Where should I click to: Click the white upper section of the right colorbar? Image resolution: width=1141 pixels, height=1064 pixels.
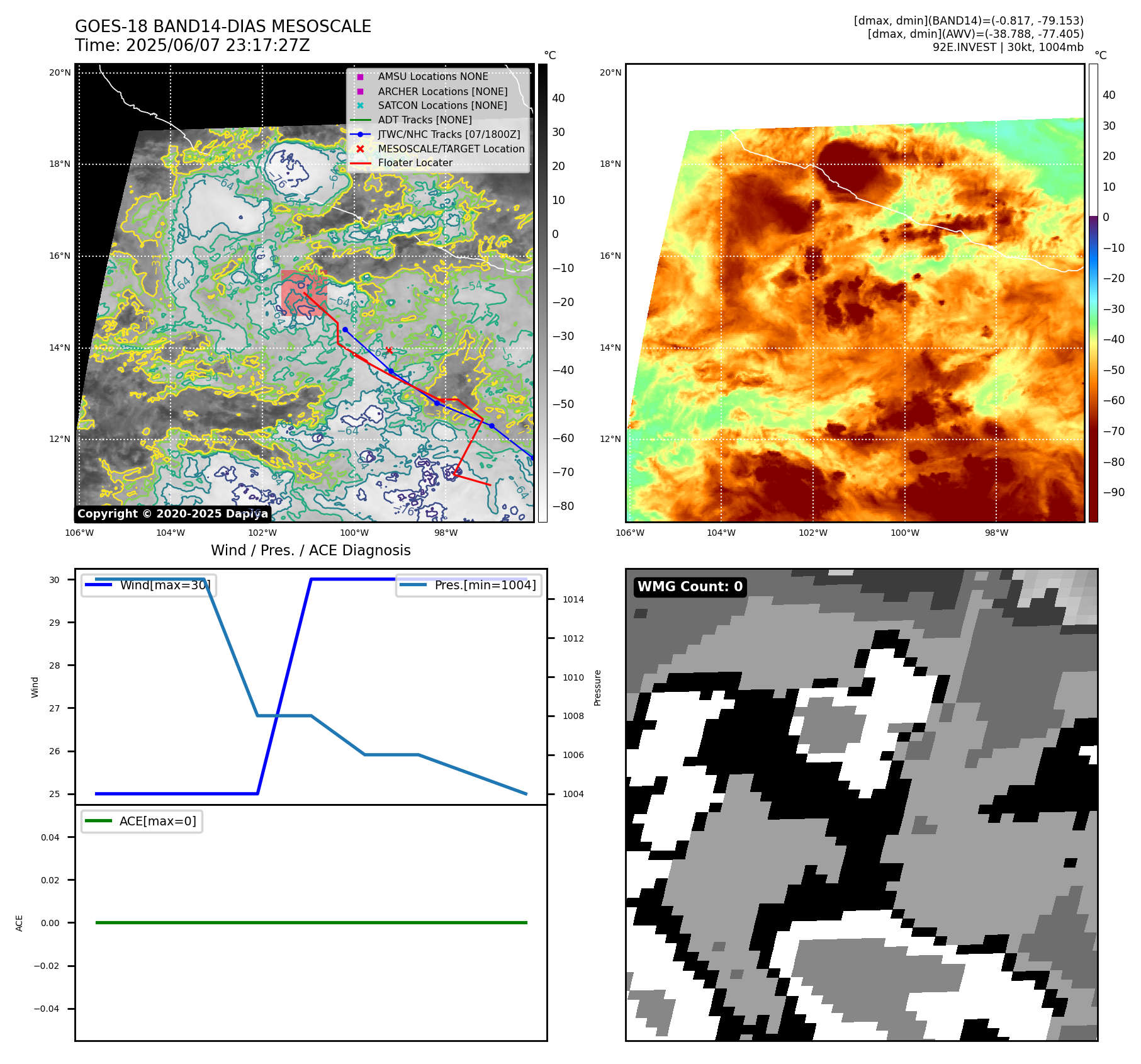[1094, 140]
